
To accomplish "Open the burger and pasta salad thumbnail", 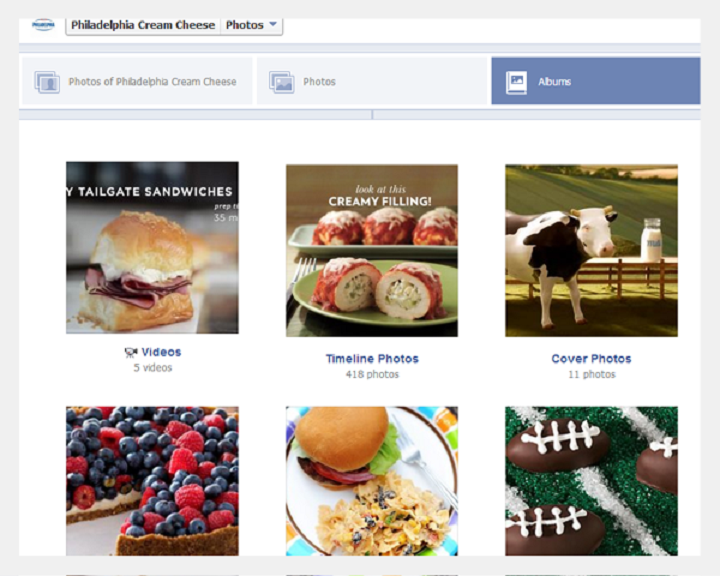I will pos(372,481).
